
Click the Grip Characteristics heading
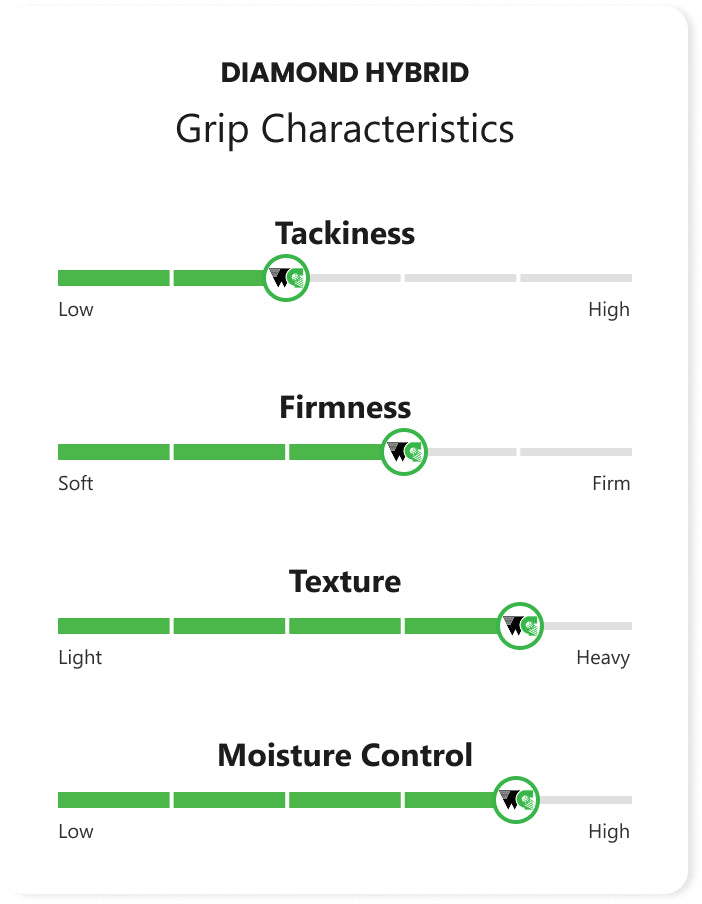(345, 128)
